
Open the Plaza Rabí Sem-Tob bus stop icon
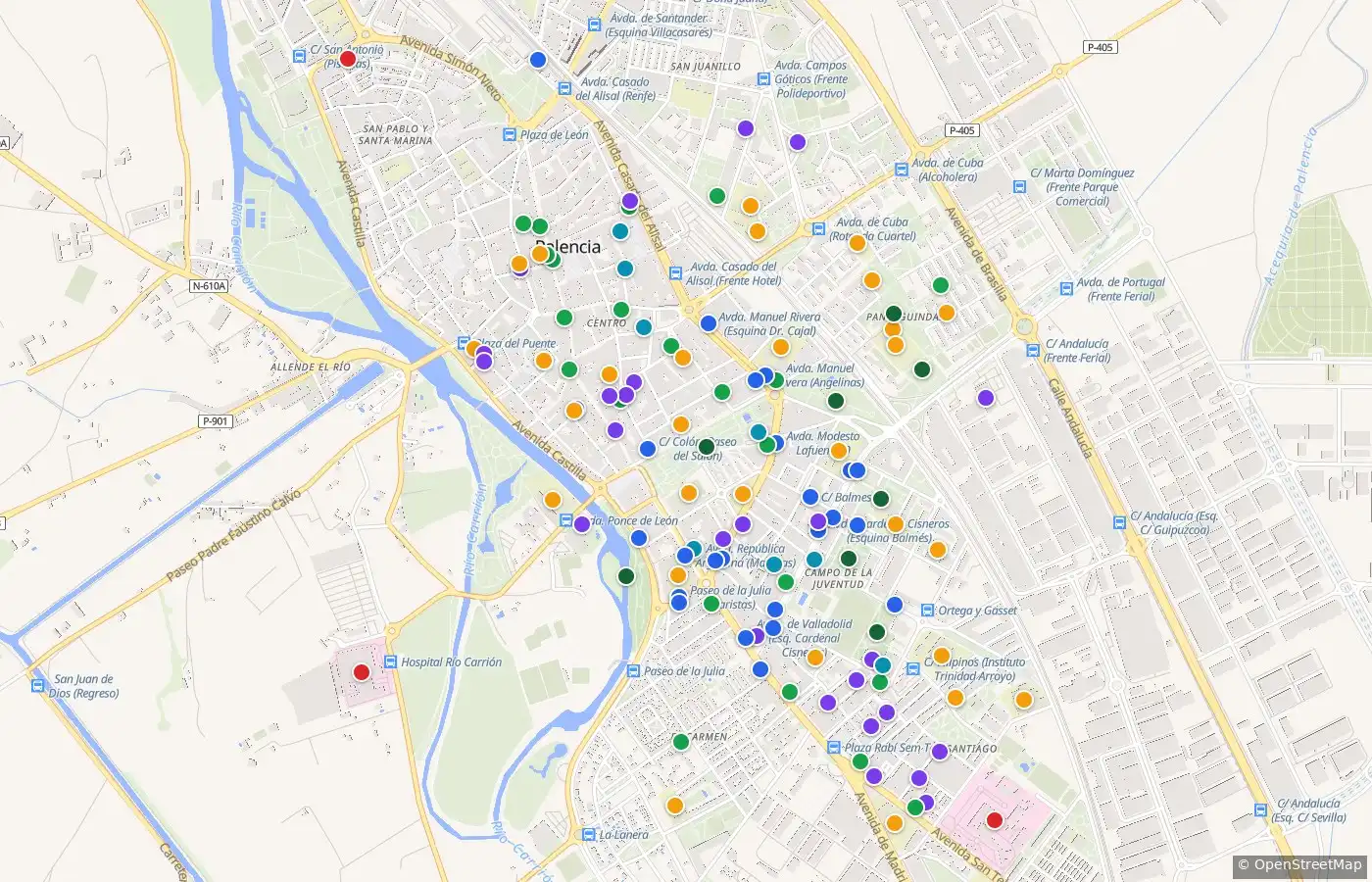pyautogui.click(x=834, y=747)
